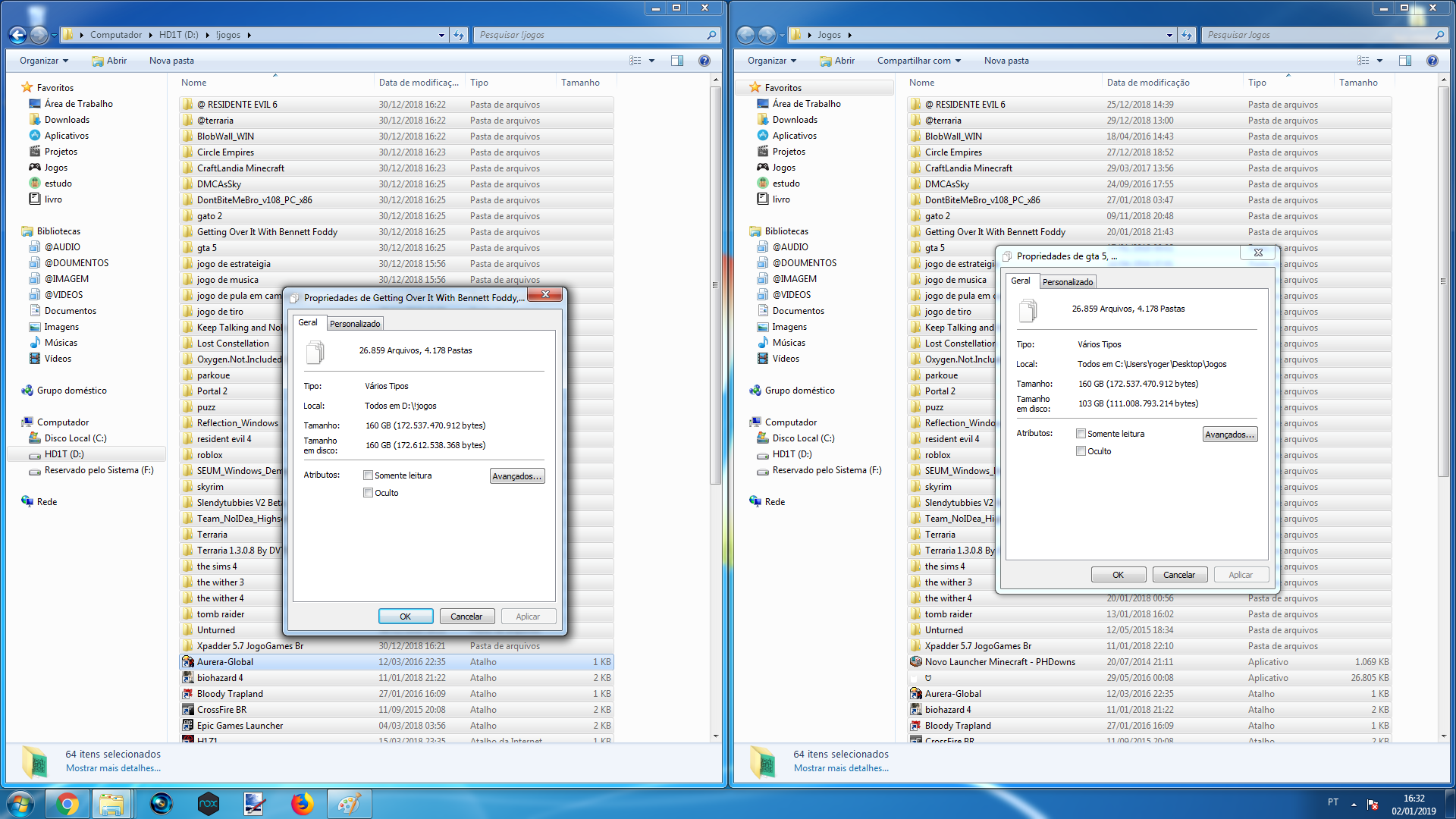Open view options arrow in left window toolbar
1456x819 pixels.
pos(651,61)
